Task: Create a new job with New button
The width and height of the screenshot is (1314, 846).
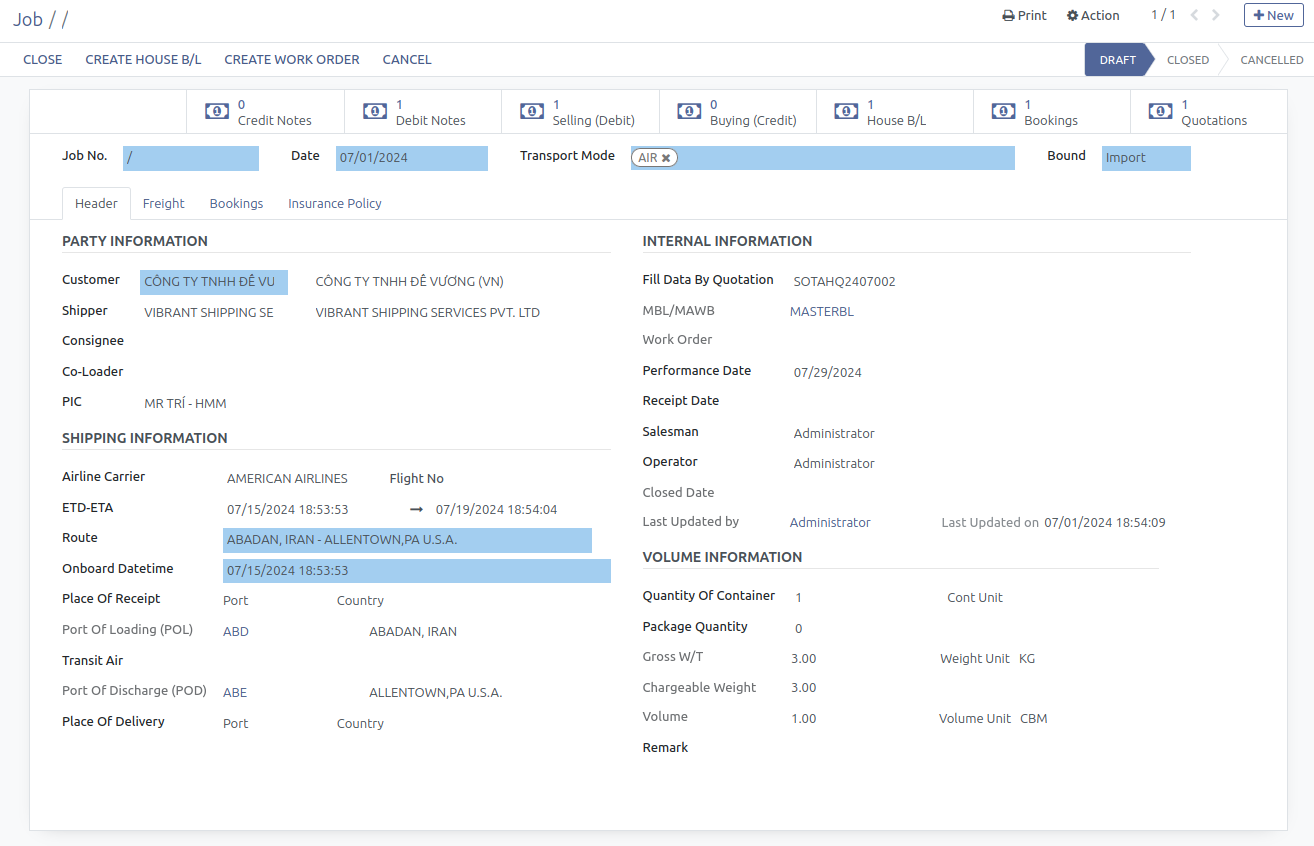Action: [1273, 15]
